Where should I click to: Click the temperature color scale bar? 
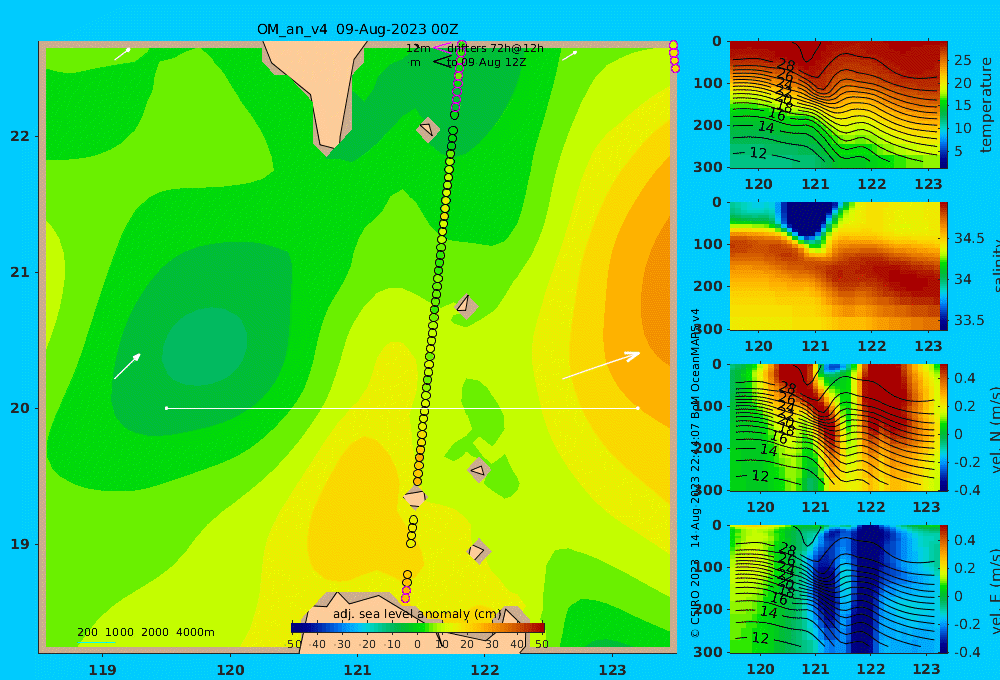tap(944, 105)
